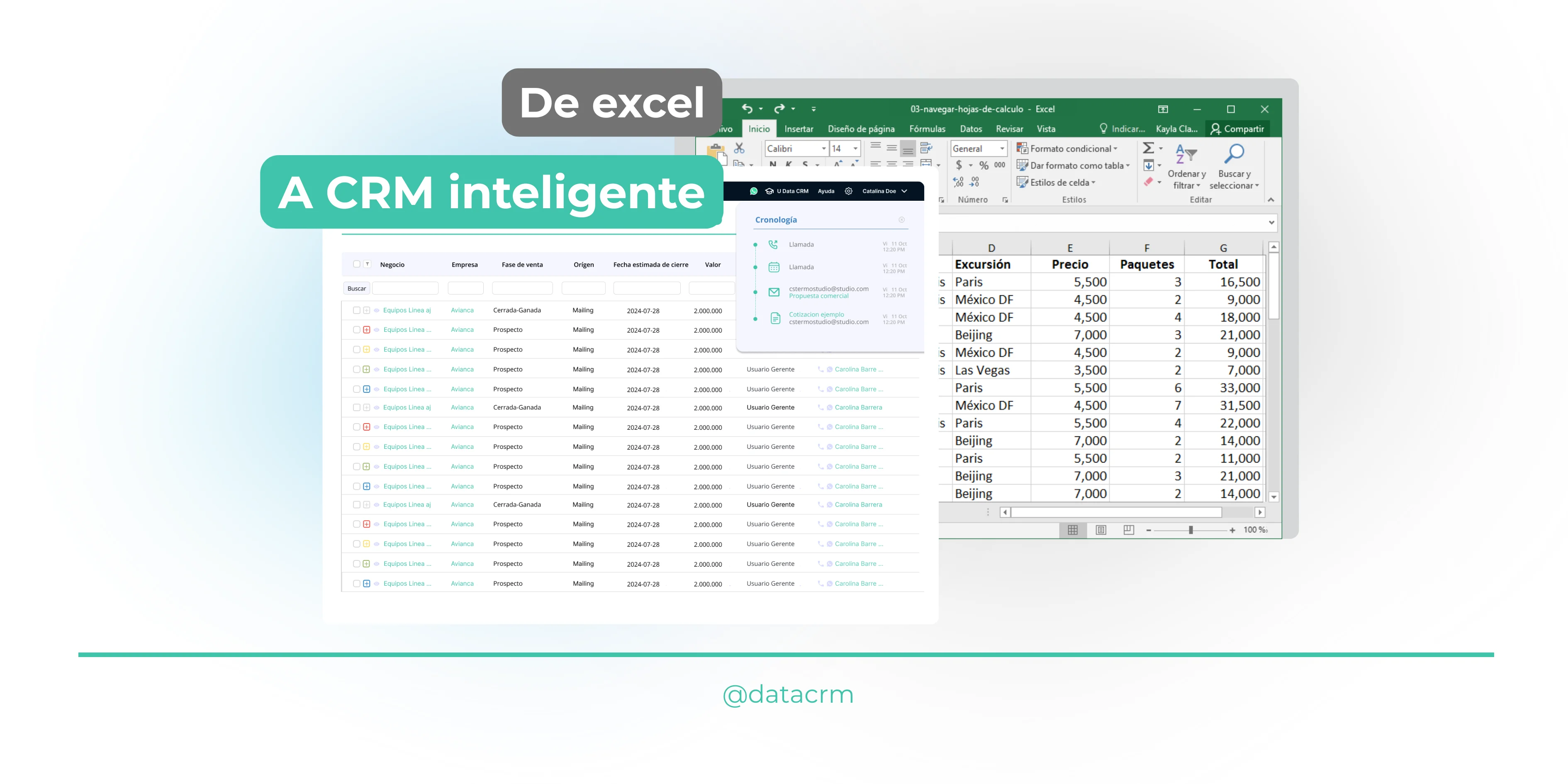Click the Compartir button
Screen dimensions: 1568x784
pos(1237,129)
